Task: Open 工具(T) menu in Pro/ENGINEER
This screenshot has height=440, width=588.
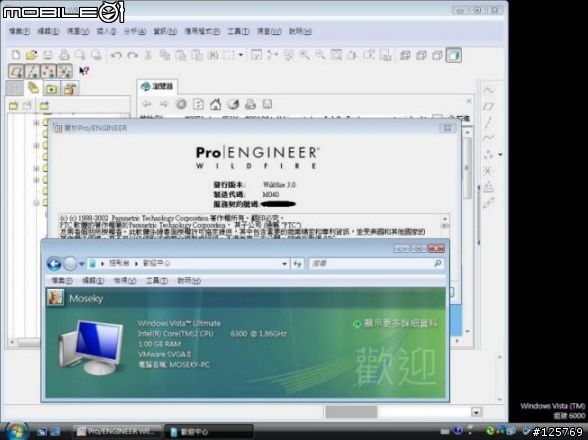Action: [238, 31]
